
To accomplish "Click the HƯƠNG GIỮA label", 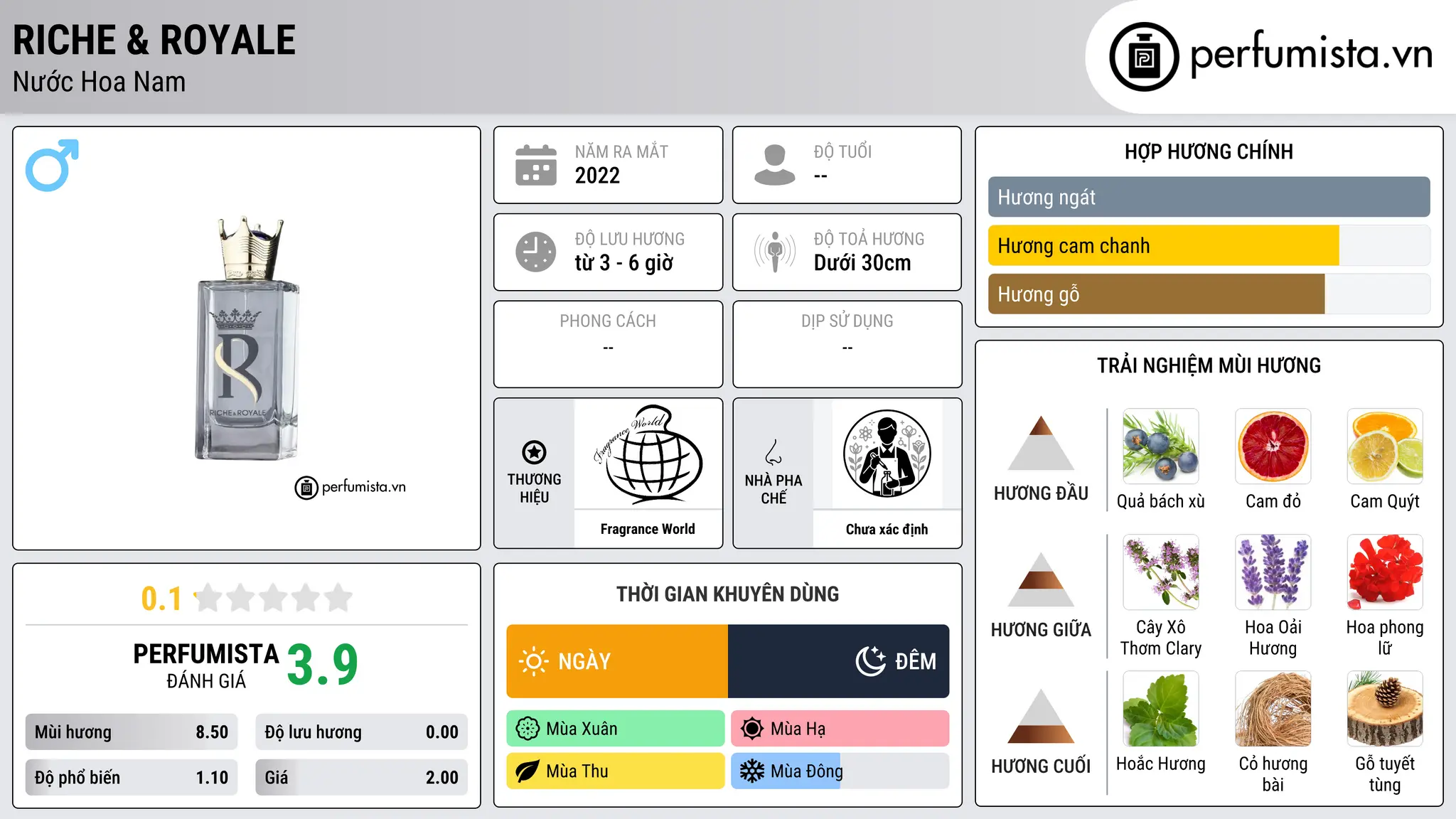I will (x=1041, y=630).
